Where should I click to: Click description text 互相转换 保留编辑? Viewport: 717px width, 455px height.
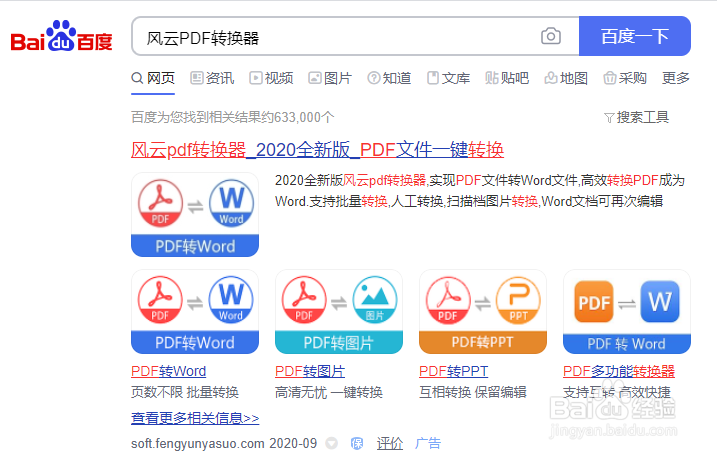click(473, 392)
